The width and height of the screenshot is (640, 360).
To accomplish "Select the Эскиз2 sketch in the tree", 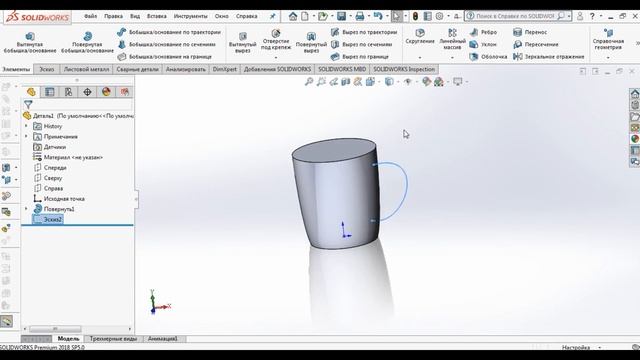I will (x=48, y=219).
